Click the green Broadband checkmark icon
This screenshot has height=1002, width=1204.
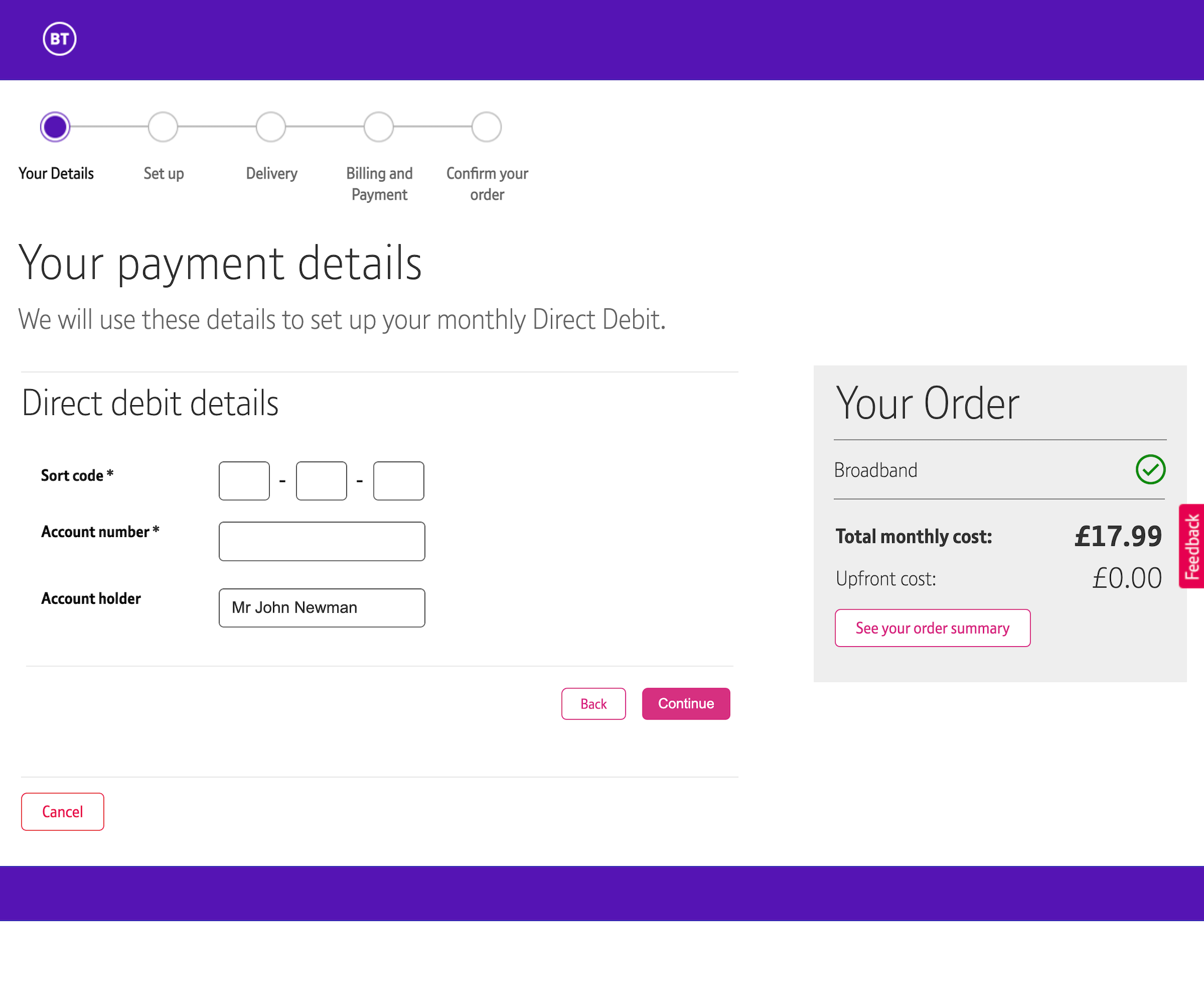pos(1149,470)
